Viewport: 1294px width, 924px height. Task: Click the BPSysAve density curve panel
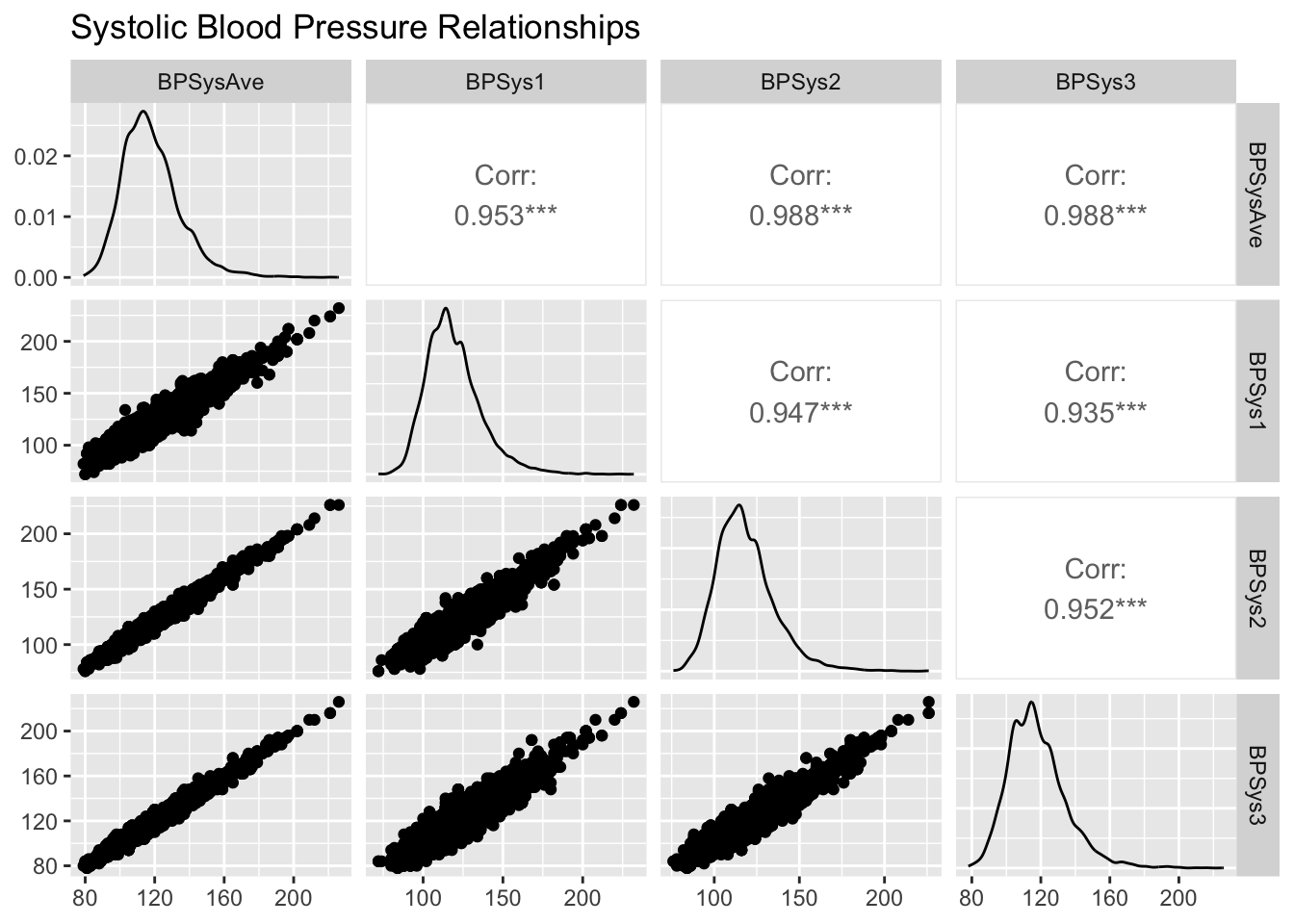[x=210, y=194]
